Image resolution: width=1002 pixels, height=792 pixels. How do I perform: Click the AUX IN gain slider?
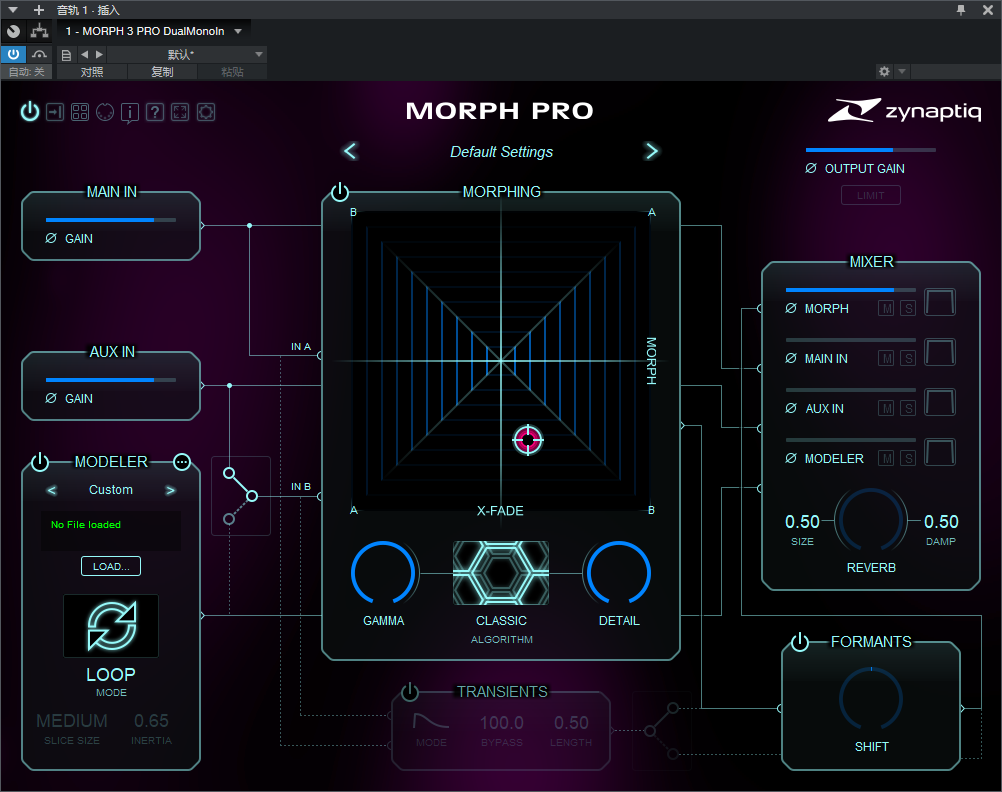point(111,380)
